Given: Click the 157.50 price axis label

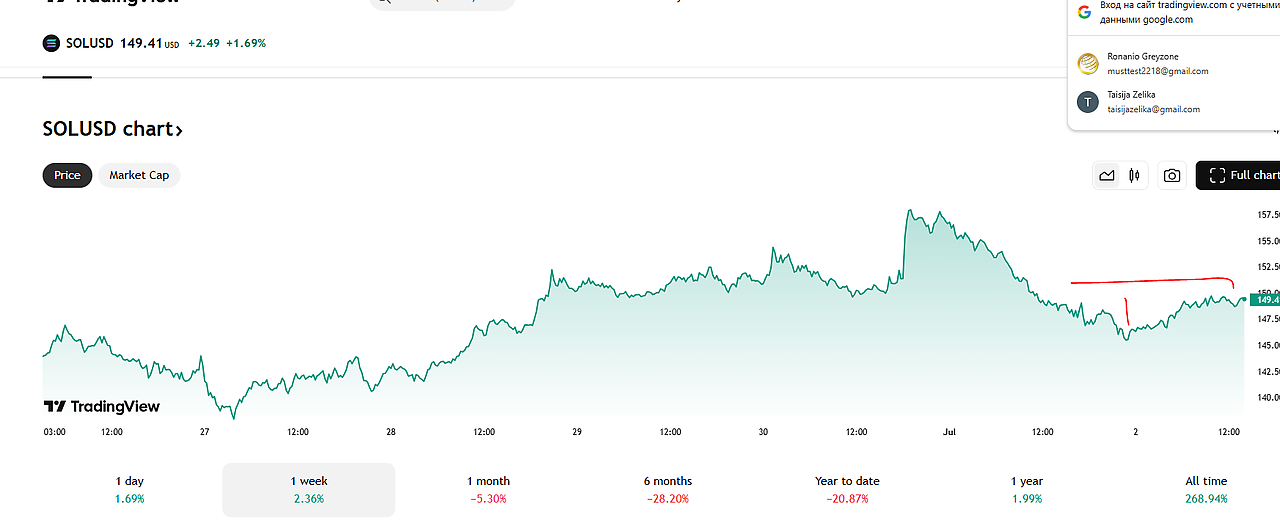Looking at the screenshot, I should click(x=1268, y=215).
